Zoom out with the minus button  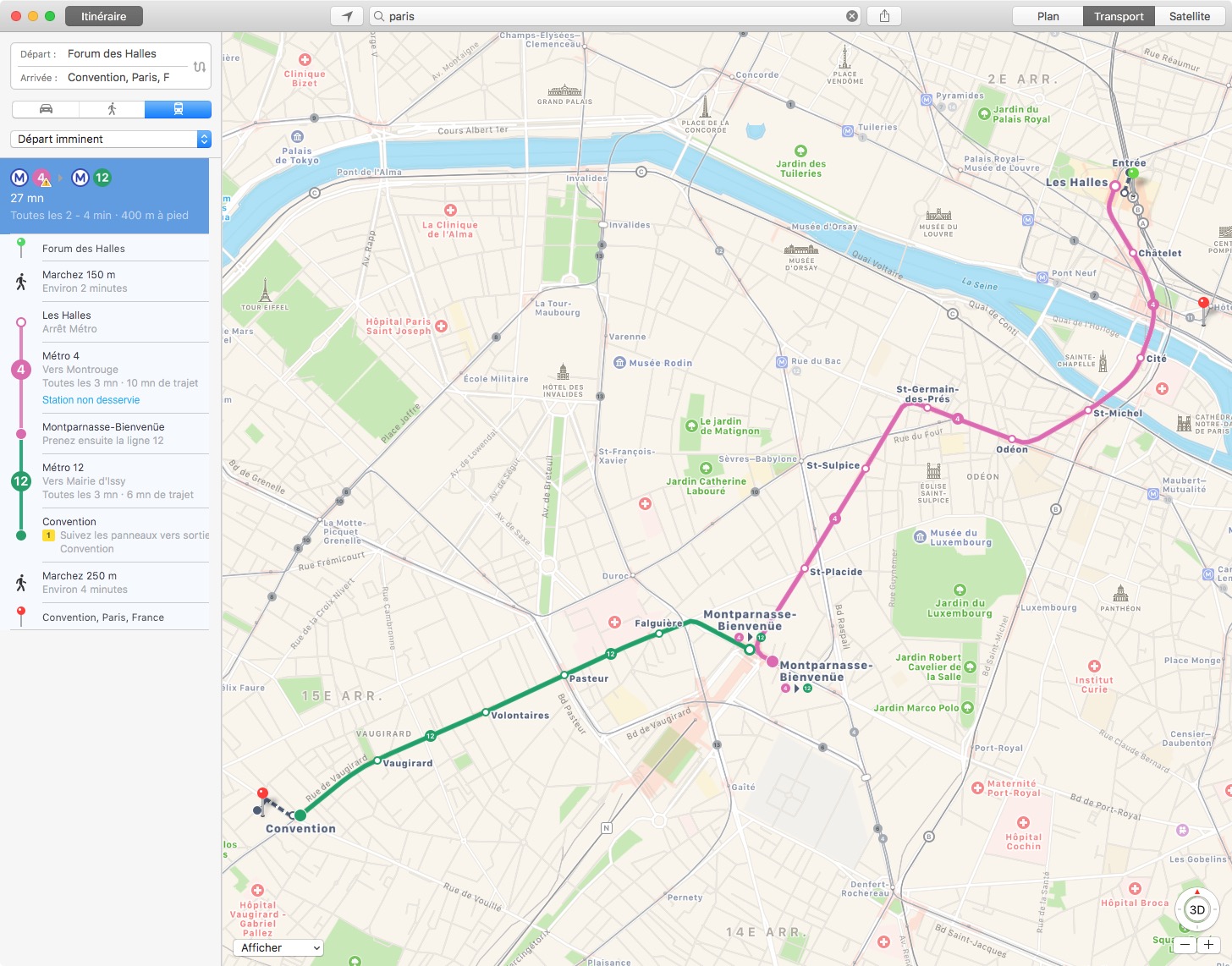tap(1185, 945)
